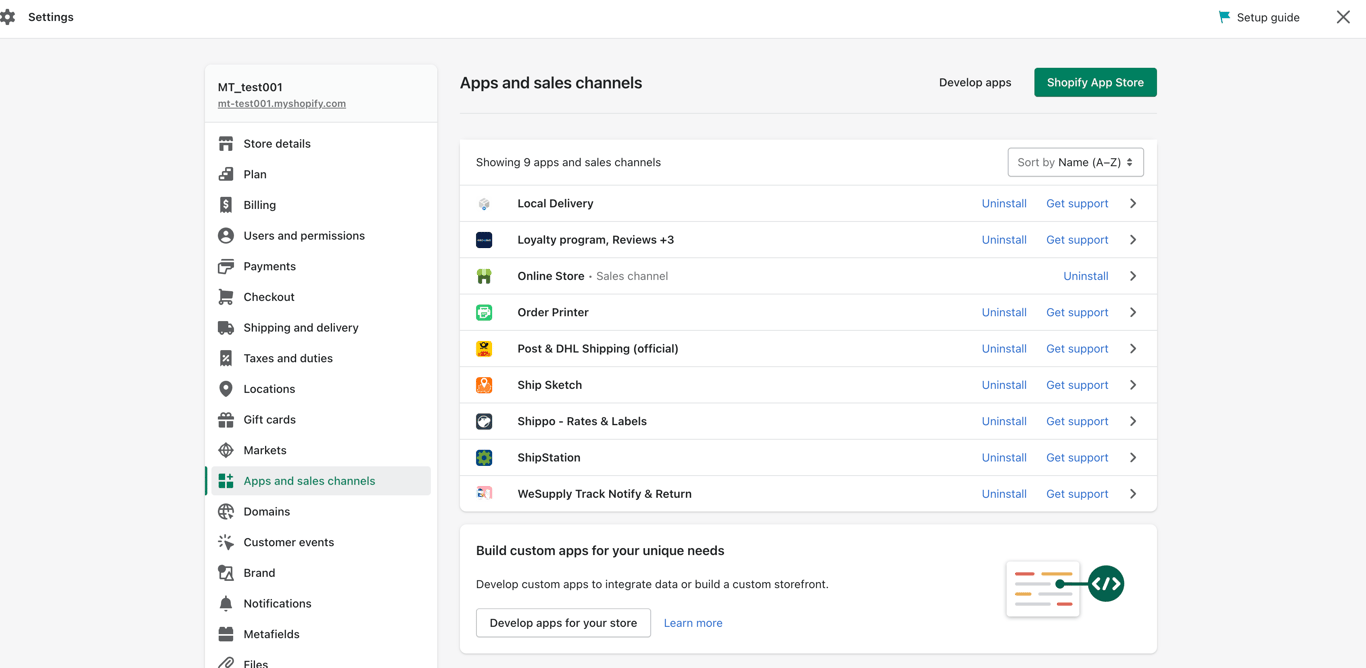
Task: Click the Plan sidebar icon
Action: (226, 174)
